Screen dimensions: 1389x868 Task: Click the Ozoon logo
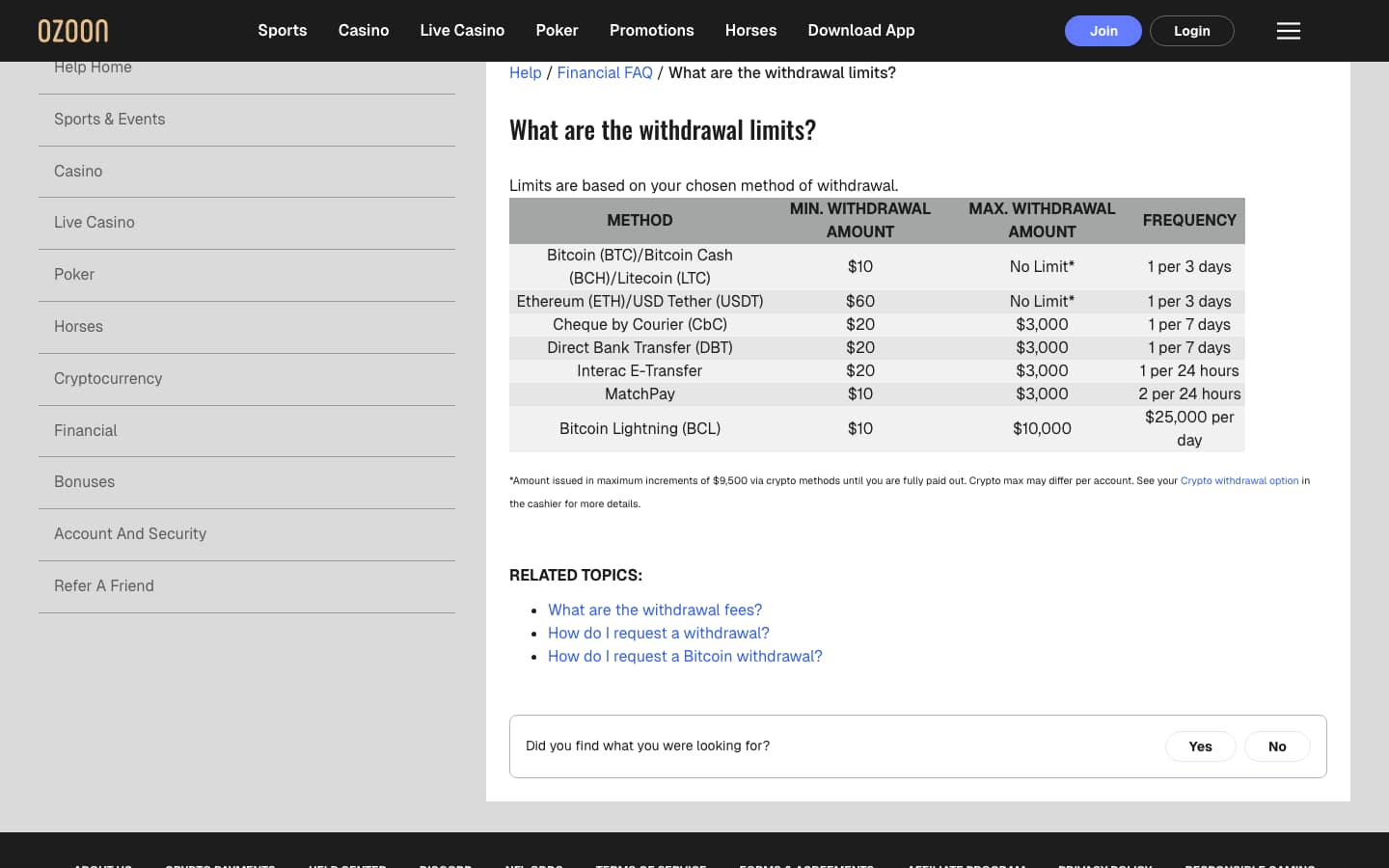[x=73, y=31]
